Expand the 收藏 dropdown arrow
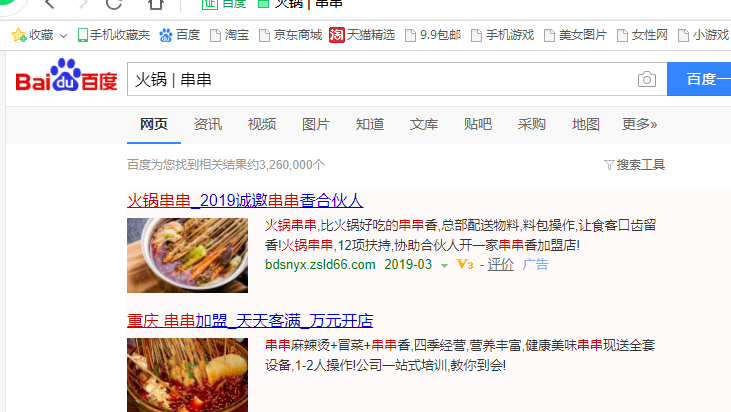Viewport: 731px width, 412px height. coord(63,35)
